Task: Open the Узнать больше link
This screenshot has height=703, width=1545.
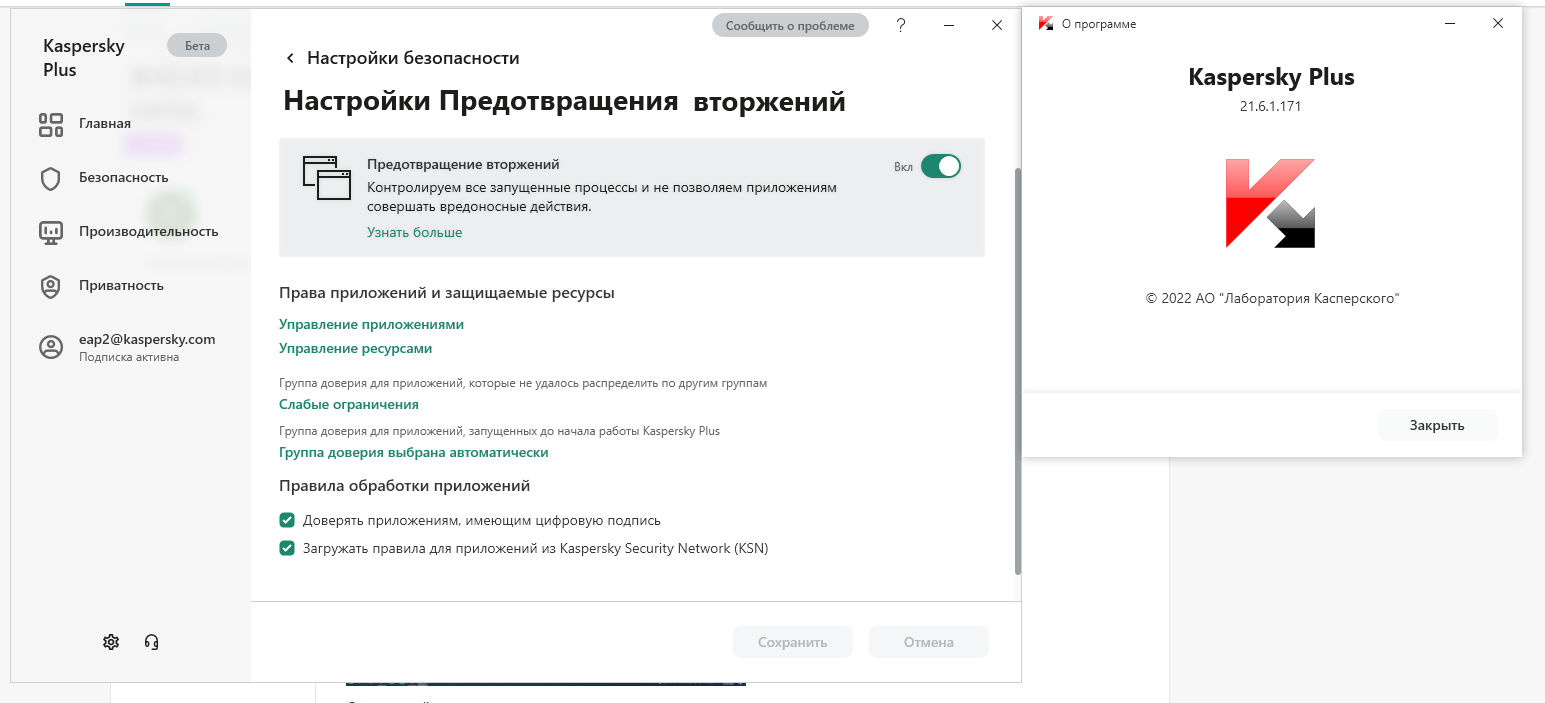Action: 414,233
